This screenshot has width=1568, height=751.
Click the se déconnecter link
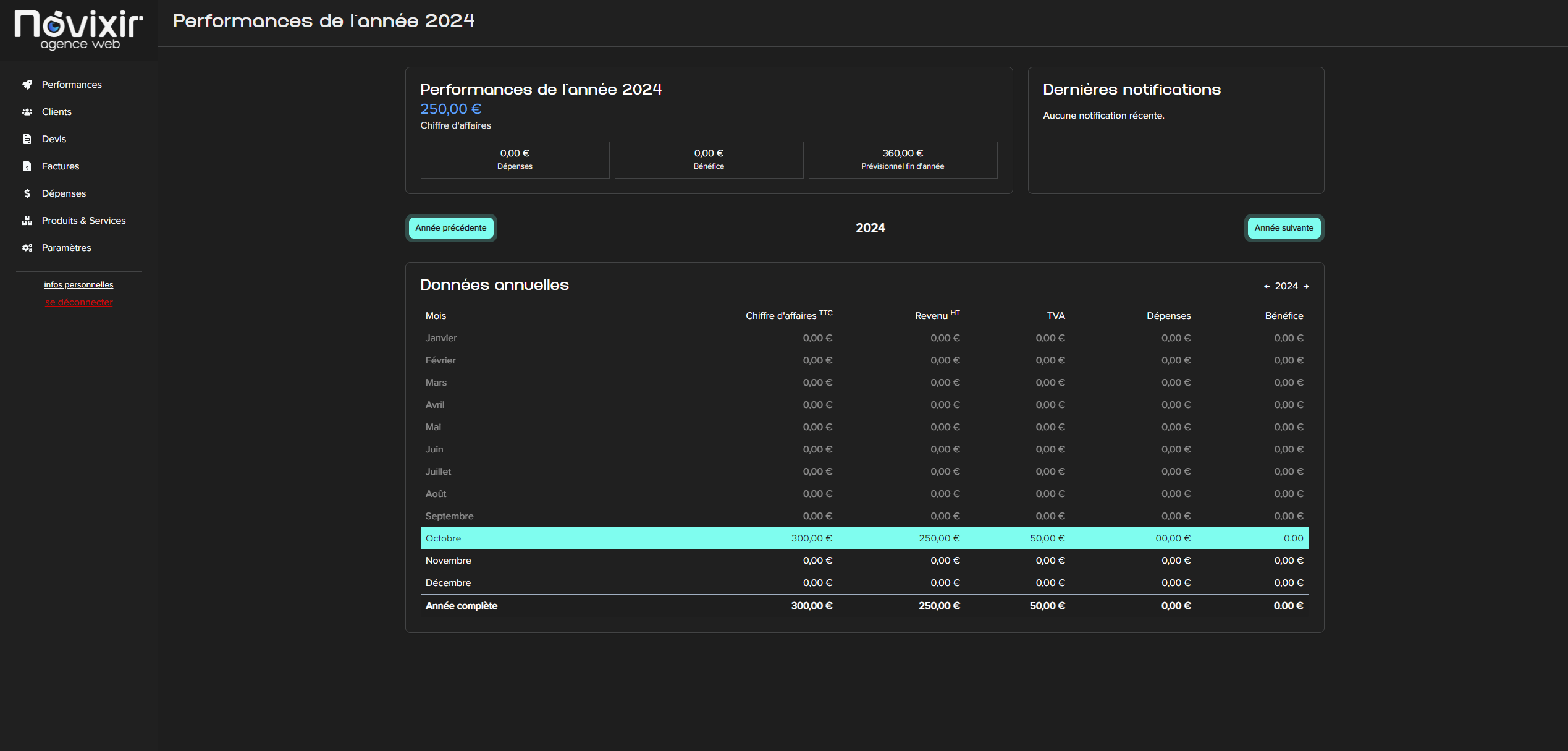(x=78, y=302)
